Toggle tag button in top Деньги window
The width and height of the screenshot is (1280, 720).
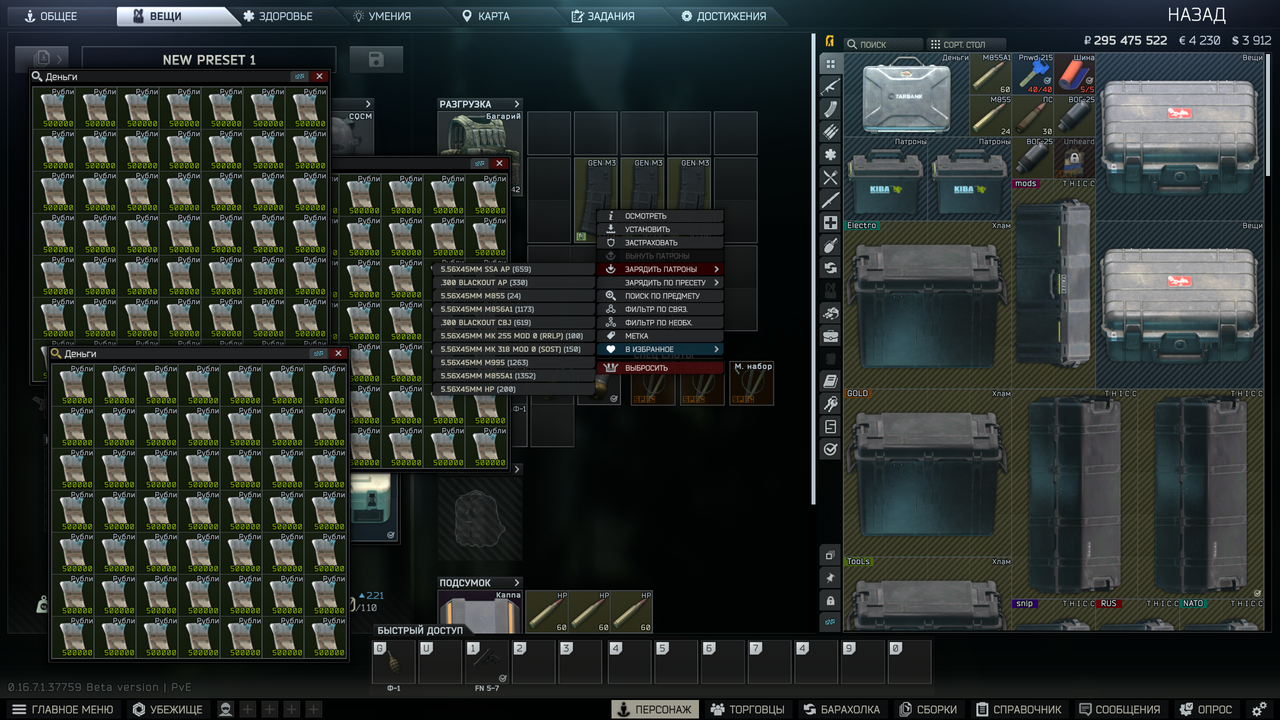(299, 76)
